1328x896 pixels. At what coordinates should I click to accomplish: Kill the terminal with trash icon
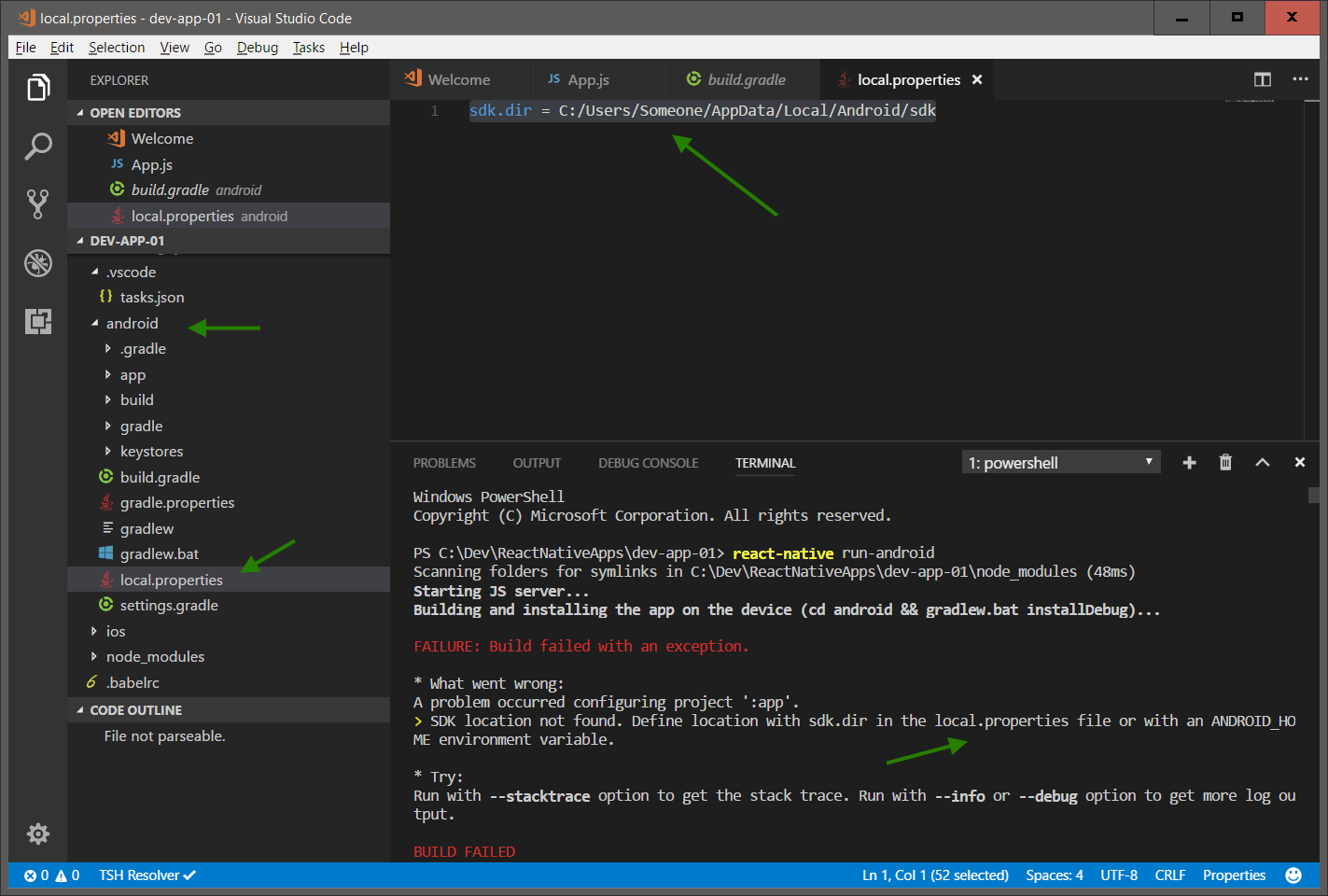[x=1225, y=462]
